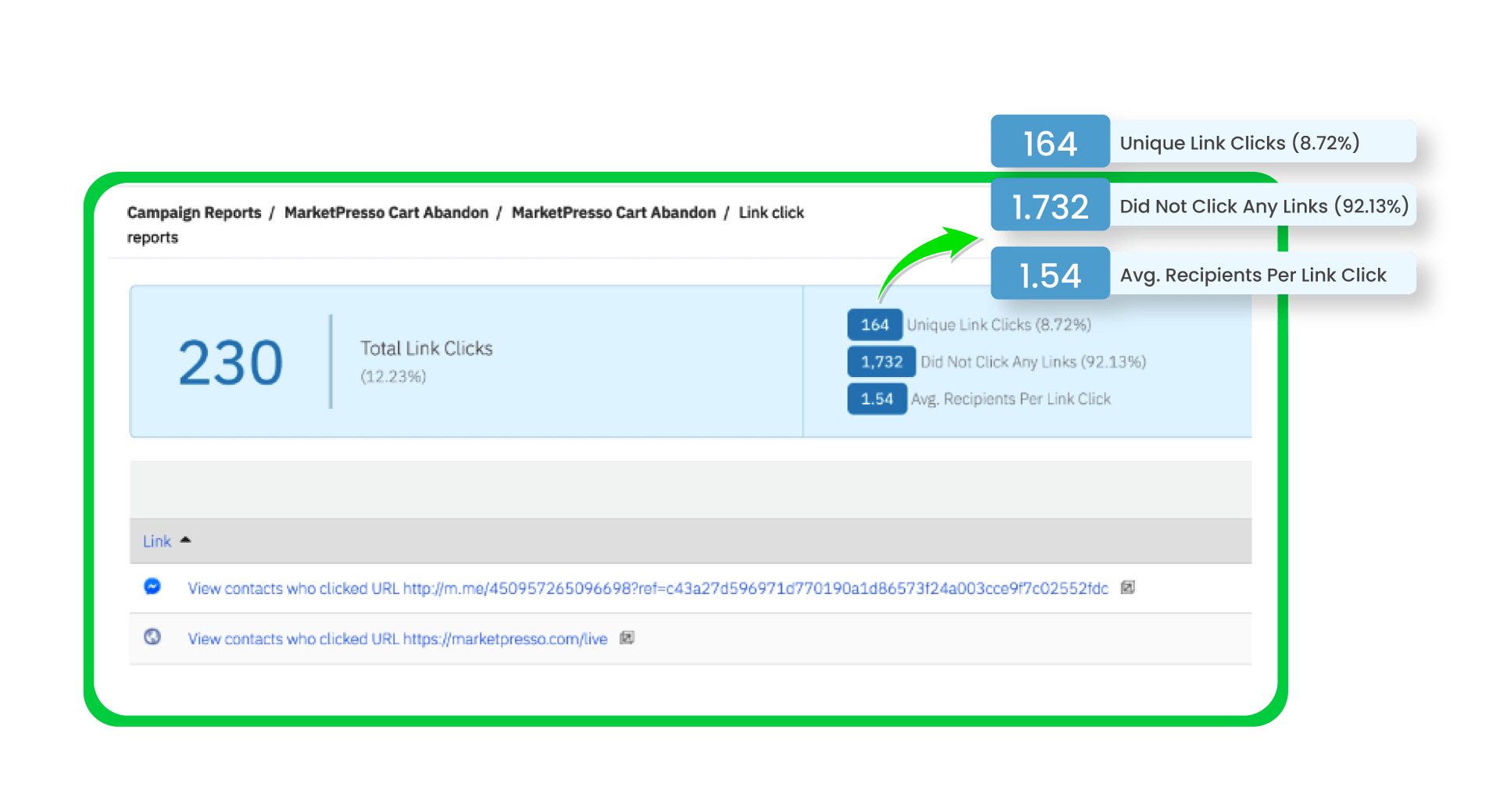Click the small 164 badge in stats panel

pos(874,325)
